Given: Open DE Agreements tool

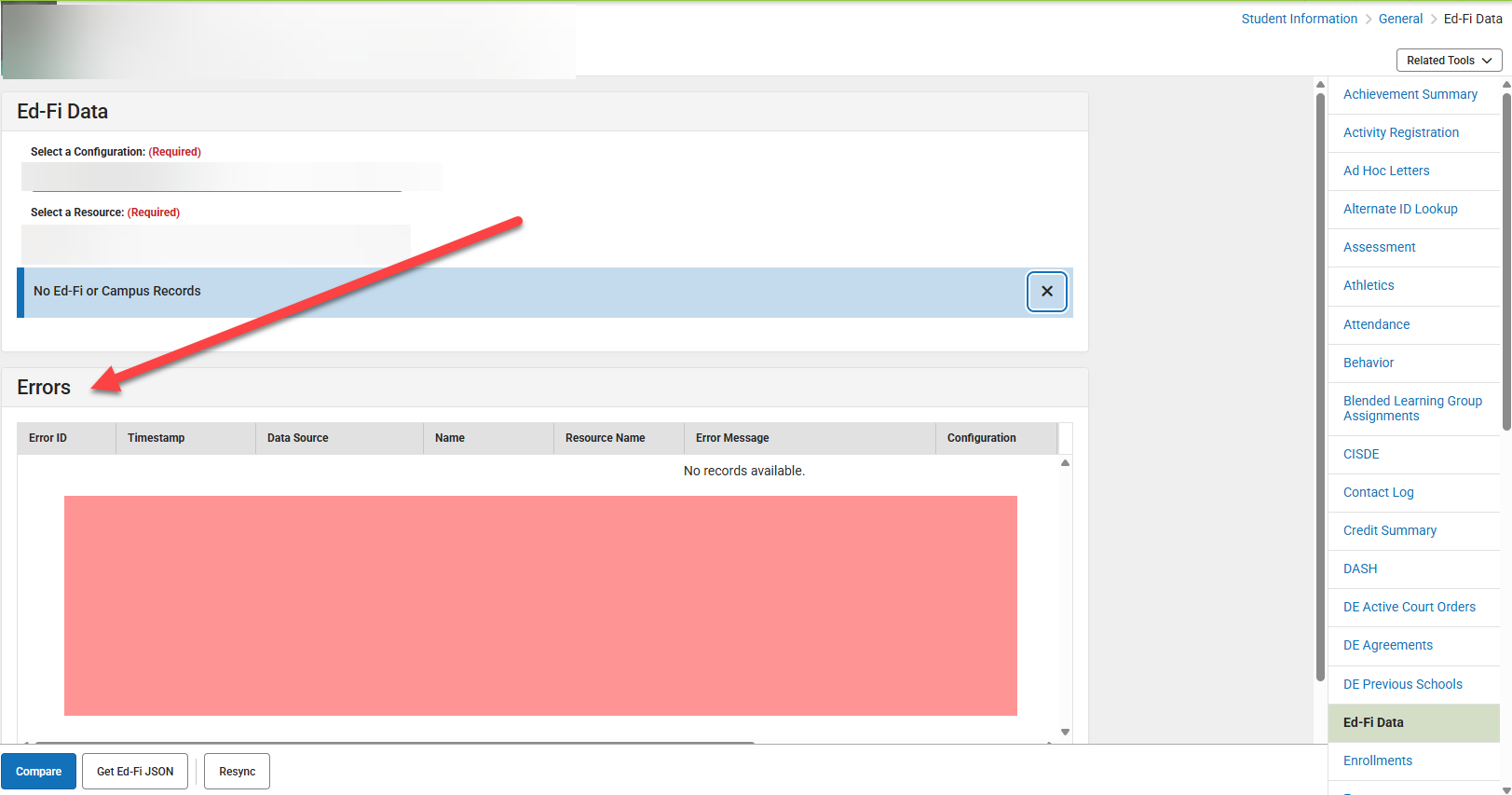Looking at the screenshot, I should click(x=1387, y=645).
